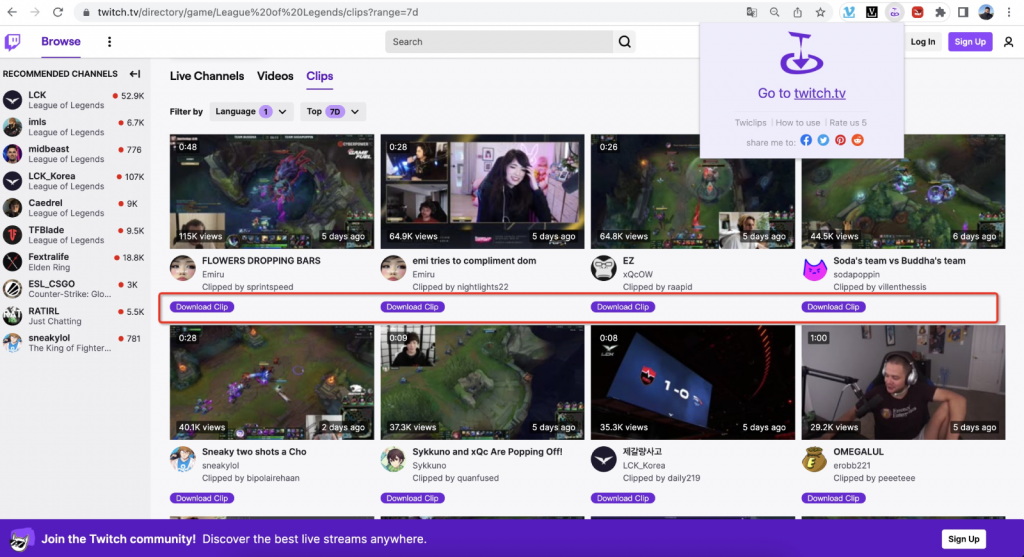This screenshot has height=557, width=1024.
Task: Open the Top 7D range dropdown
Action: pos(332,112)
